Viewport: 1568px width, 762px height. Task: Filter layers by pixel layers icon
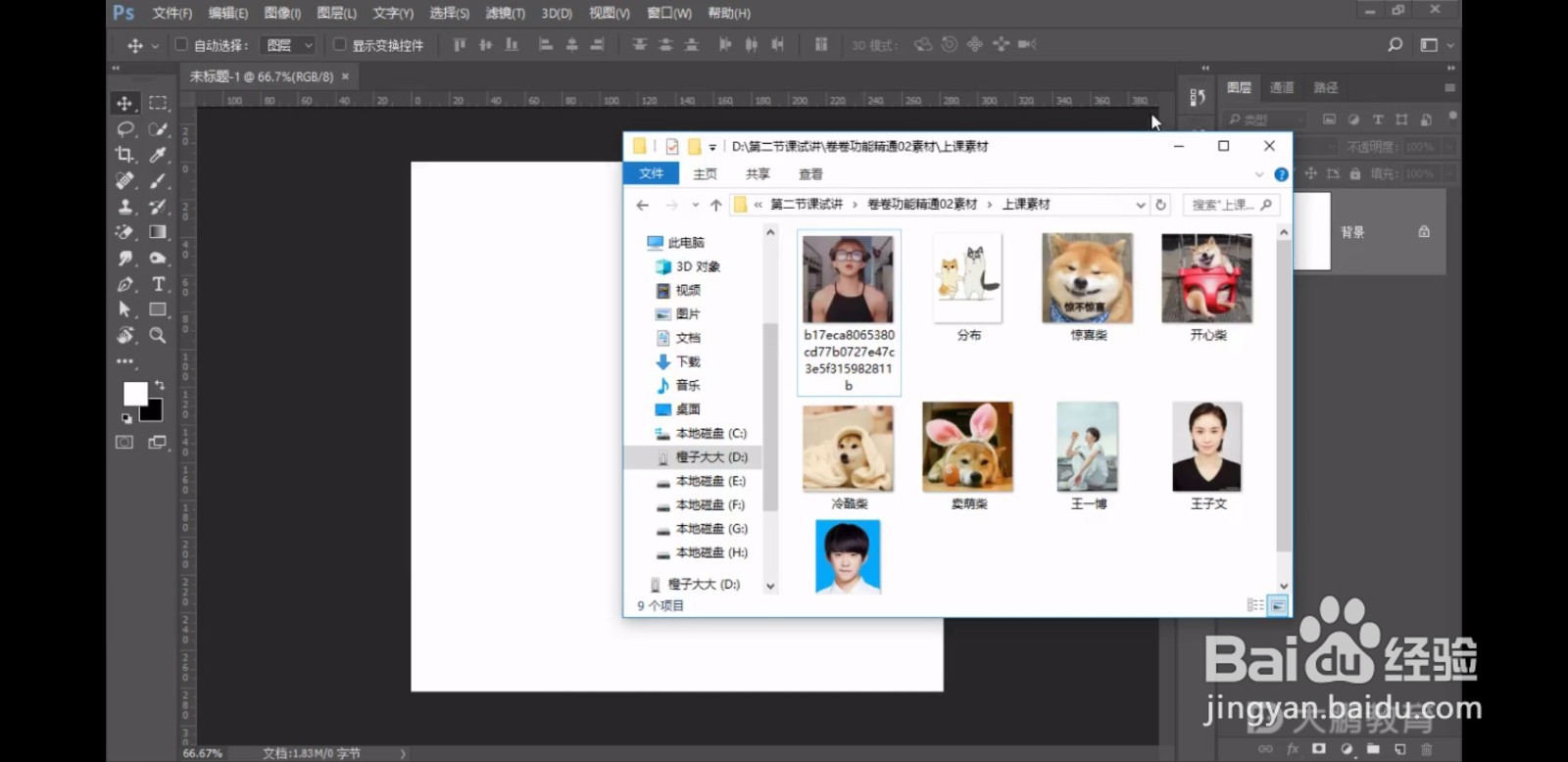tap(1329, 119)
